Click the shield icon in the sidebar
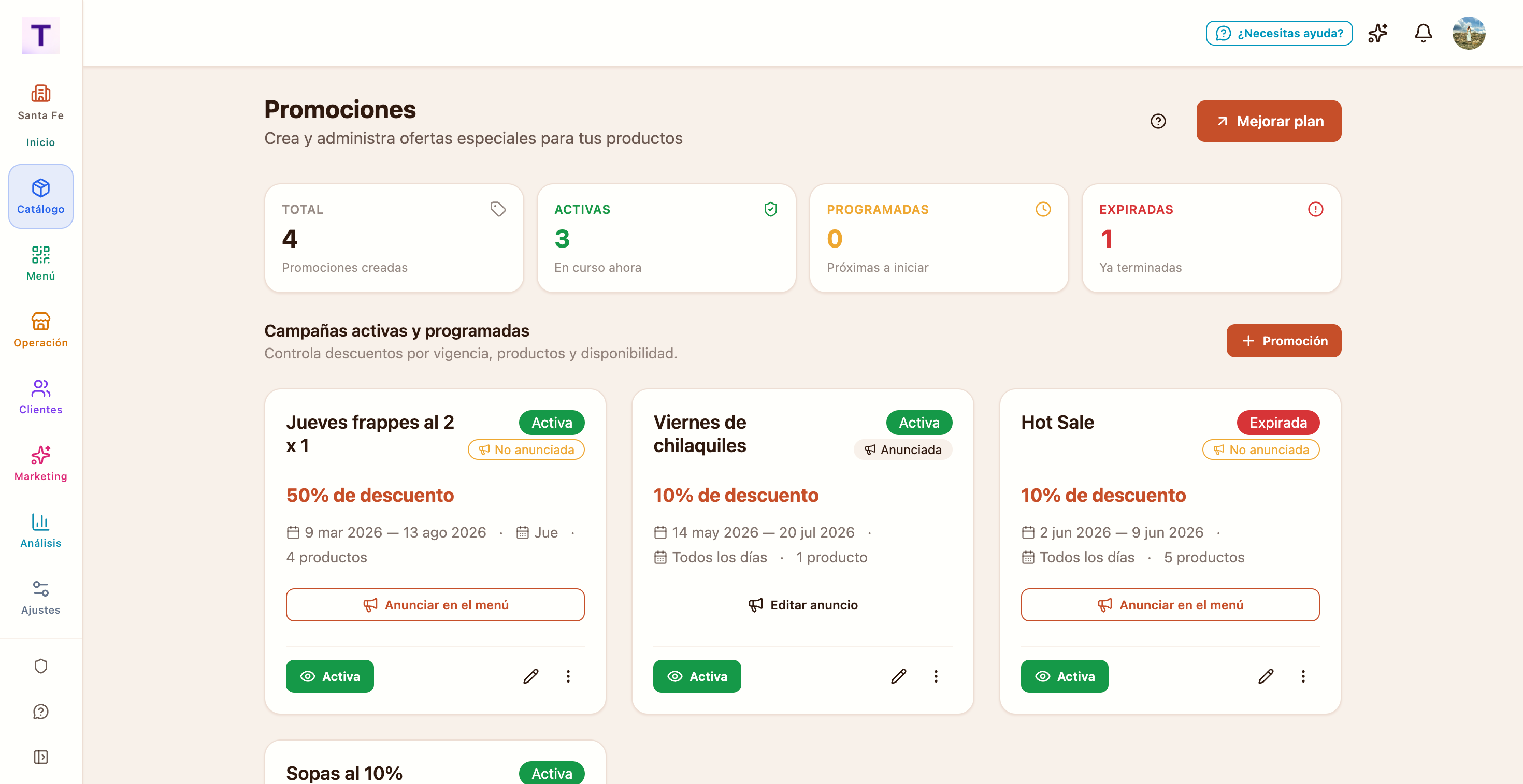1523x784 pixels. click(40, 666)
